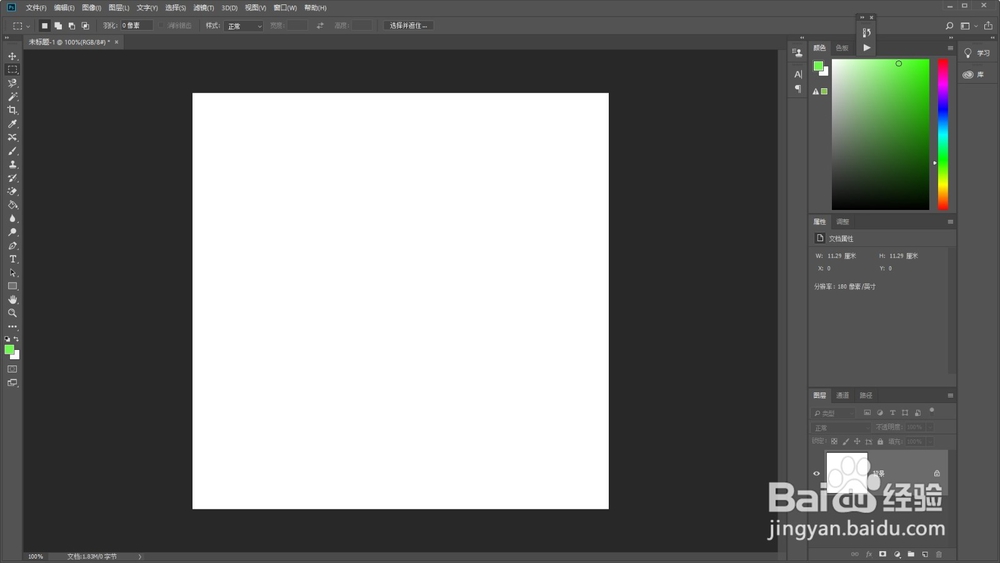The image size is (1000, 563).
Task: Switch to the 色板 swatches tab
Action: (842, 48)
